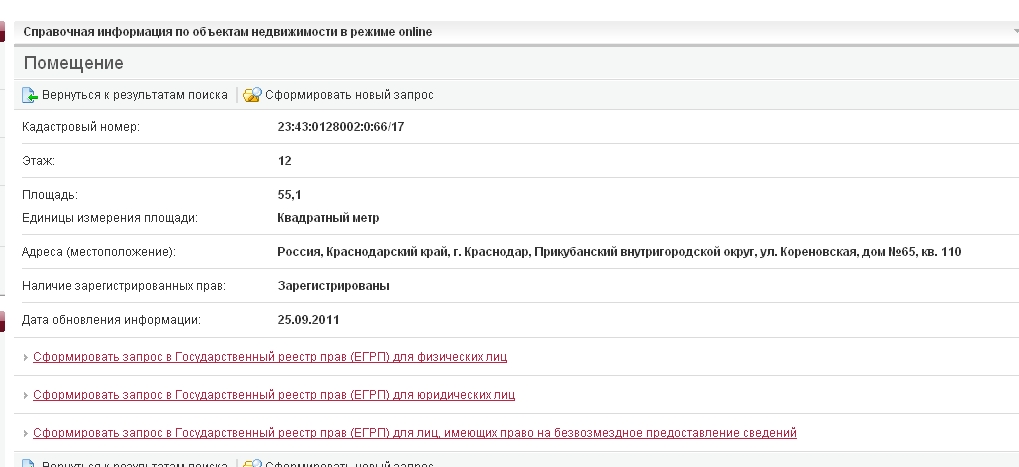Click the new request icon in bottom toolbar

pyautogui.click(x=252, y=462)
